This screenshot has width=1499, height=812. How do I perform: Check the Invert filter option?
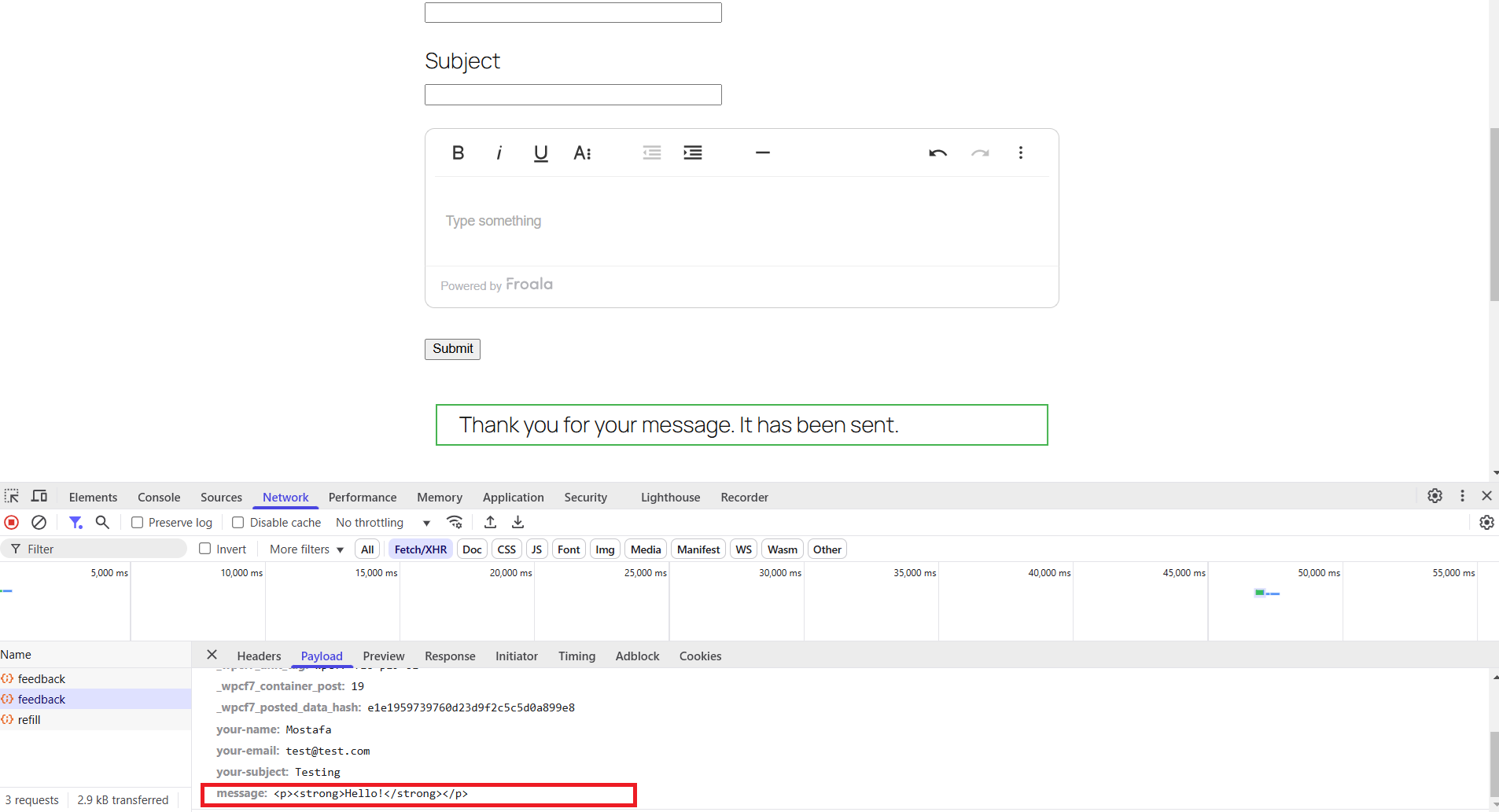[x=204, y=549]
